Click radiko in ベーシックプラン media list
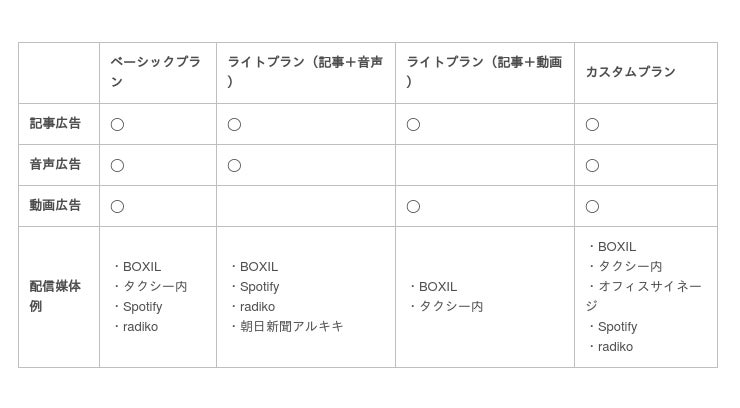740x408 pixels. coord(140,327)
